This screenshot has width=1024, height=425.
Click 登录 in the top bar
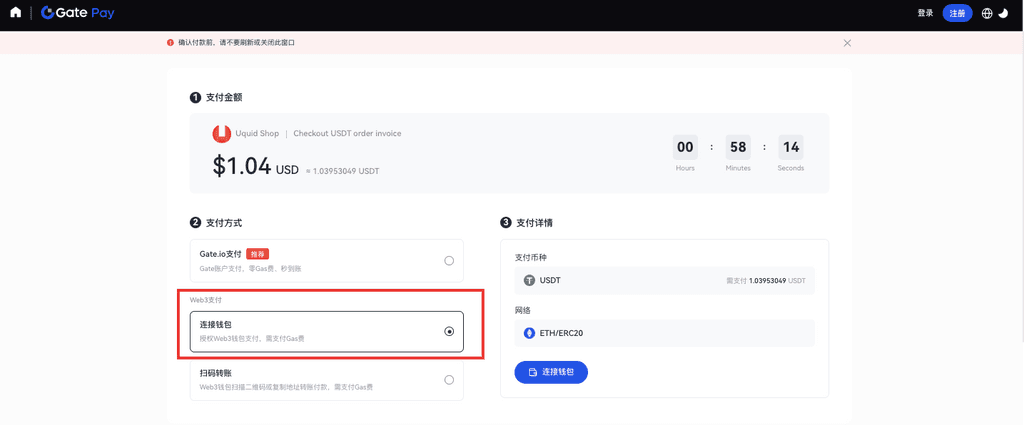pyautogui.click(x=925, y=13)
